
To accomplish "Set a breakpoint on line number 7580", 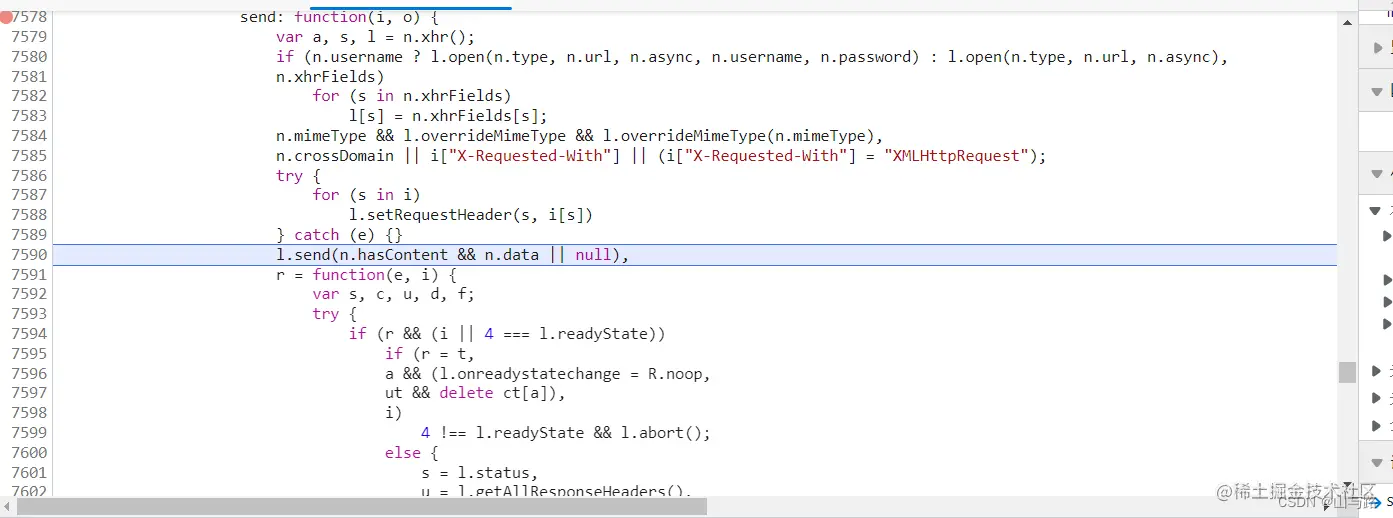I will click(29, 57).
